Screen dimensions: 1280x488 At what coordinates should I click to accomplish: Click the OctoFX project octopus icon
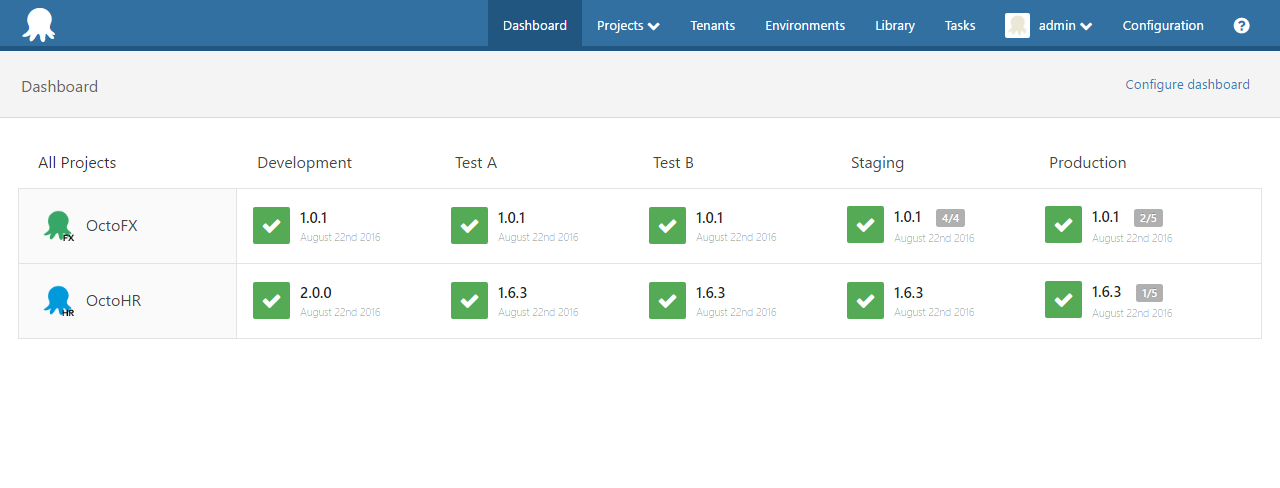click(x=58, y=226)
